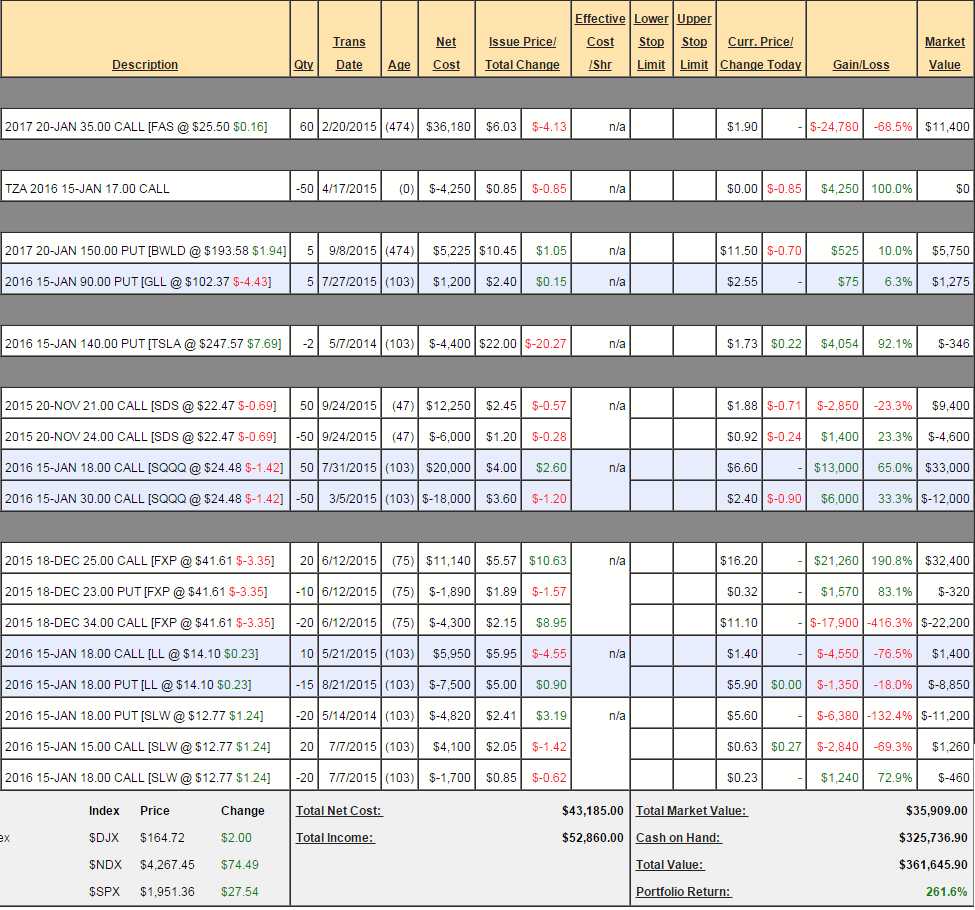Image resolution: width=975 pixels, height=910 pixels.
Task: Sort the table by the Description column header
Action: (145, 65)
